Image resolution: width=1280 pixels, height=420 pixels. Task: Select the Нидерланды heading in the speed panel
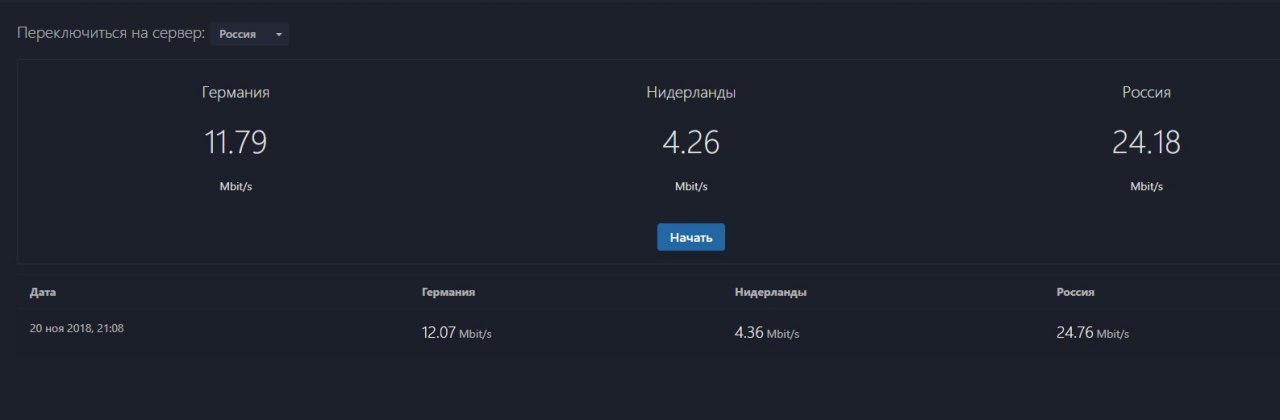pyautogui.click(x=691, y=92)
